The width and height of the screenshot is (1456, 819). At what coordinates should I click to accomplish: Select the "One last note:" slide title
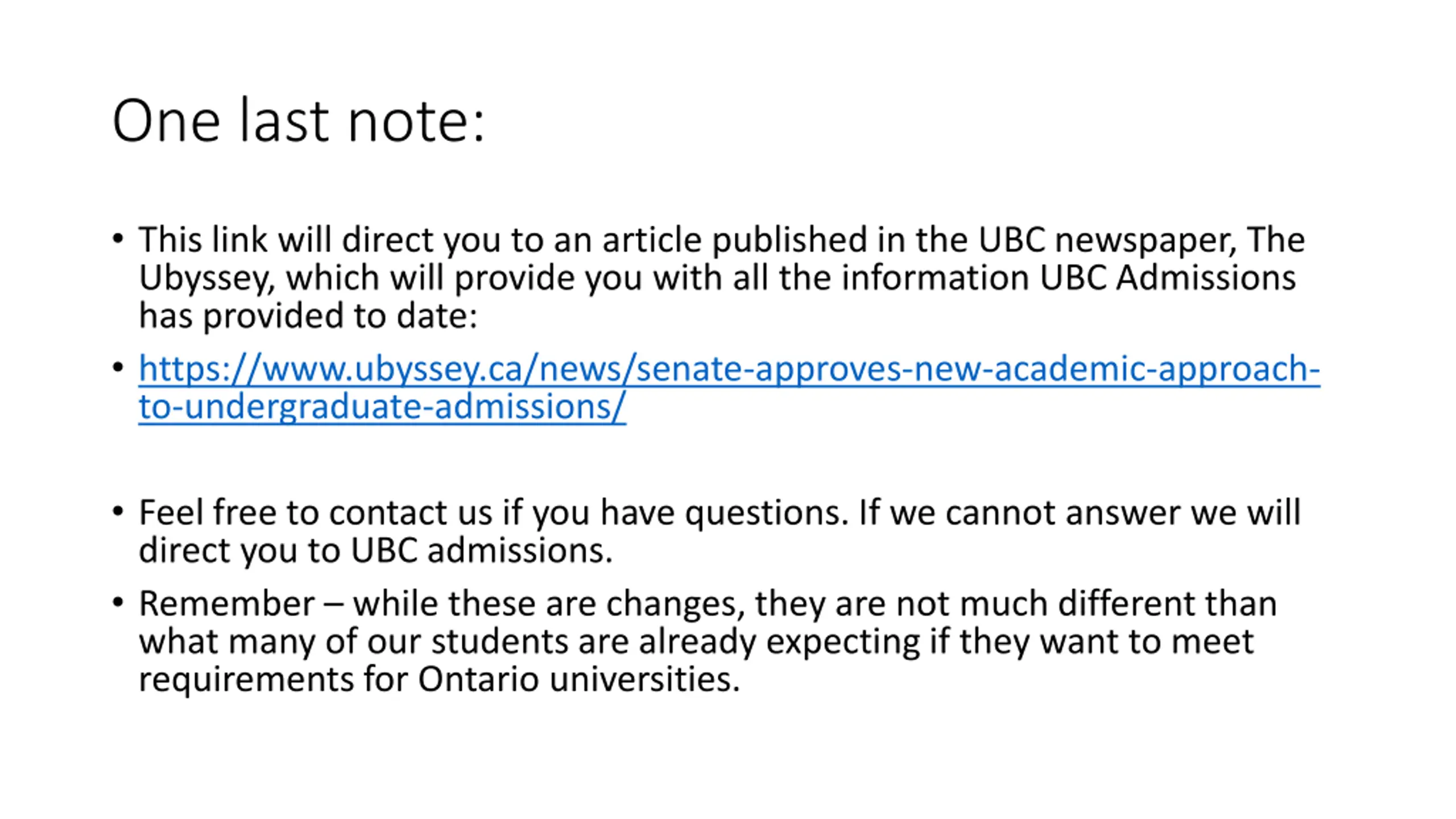coord(299,121)
